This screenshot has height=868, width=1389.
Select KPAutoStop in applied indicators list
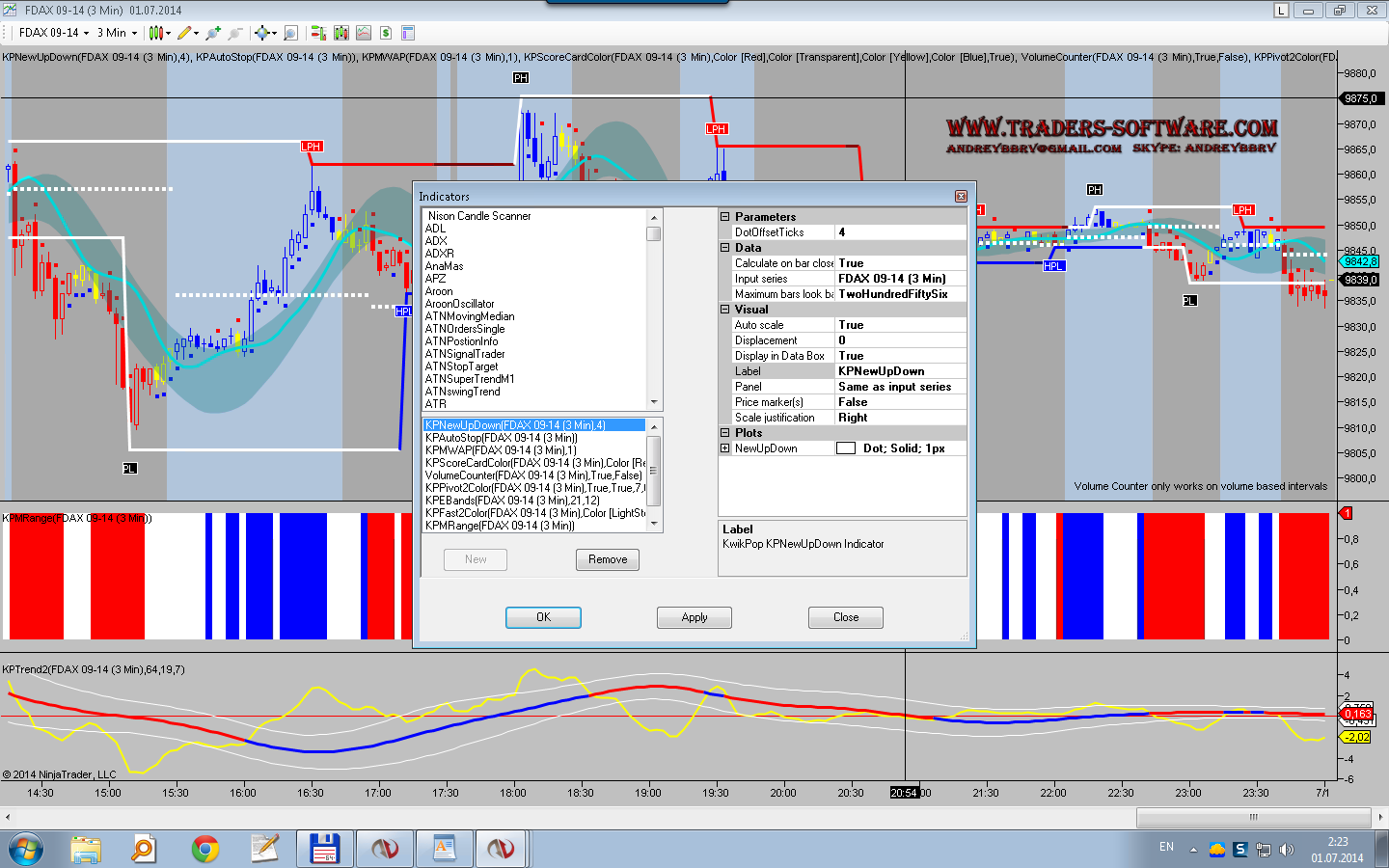coord(502,438)
